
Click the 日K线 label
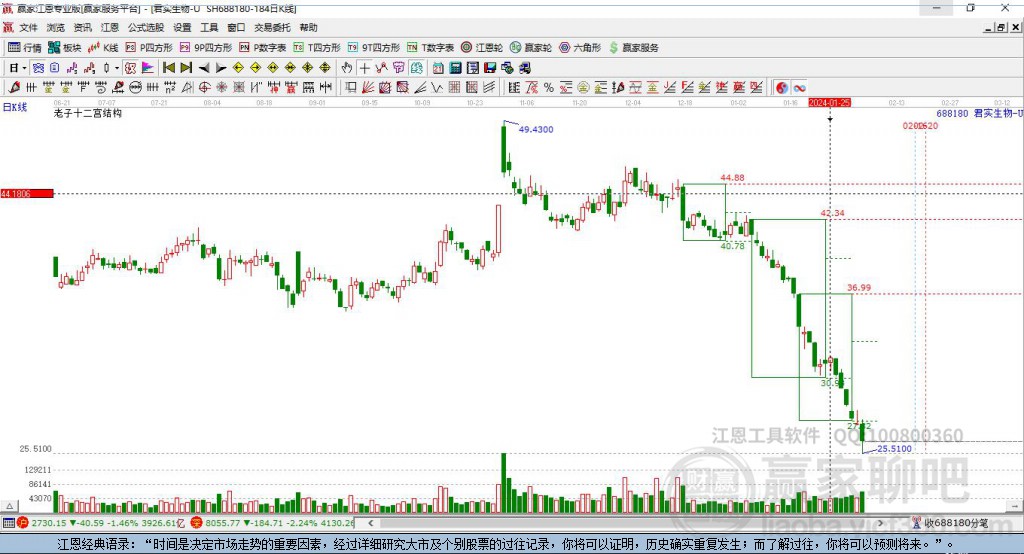click(x=14, y=108)
